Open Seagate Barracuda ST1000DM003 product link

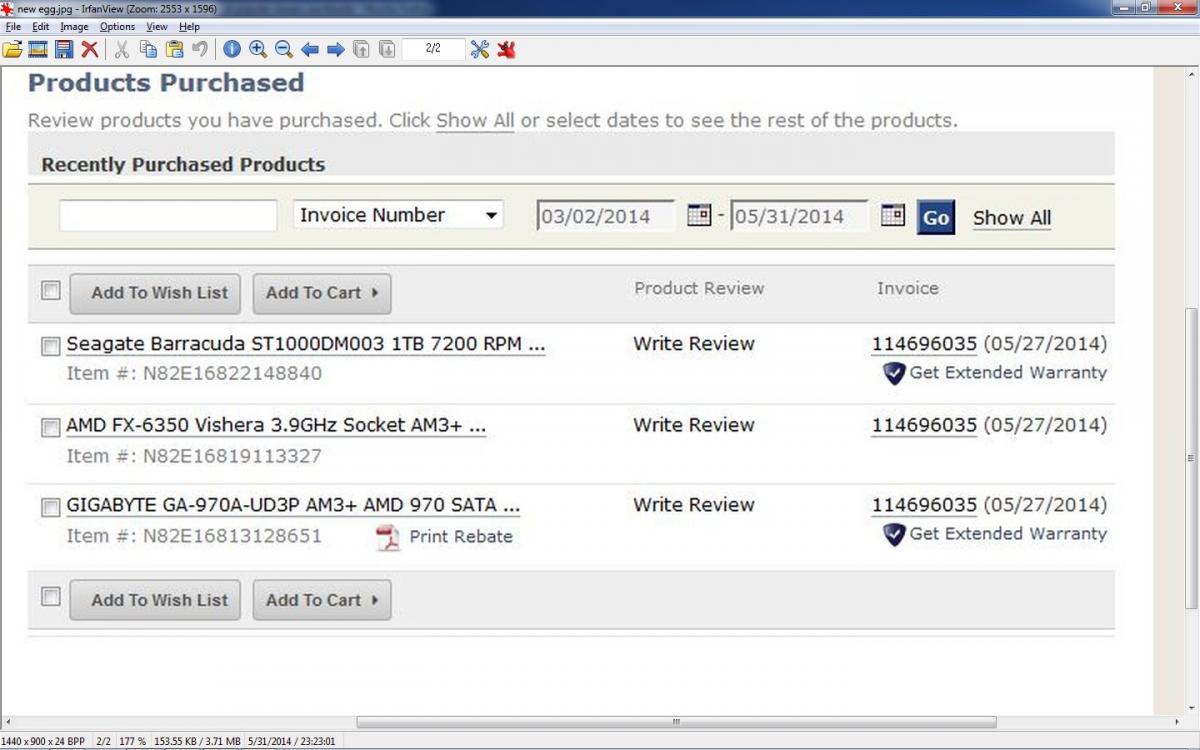[x=306, y=344]
